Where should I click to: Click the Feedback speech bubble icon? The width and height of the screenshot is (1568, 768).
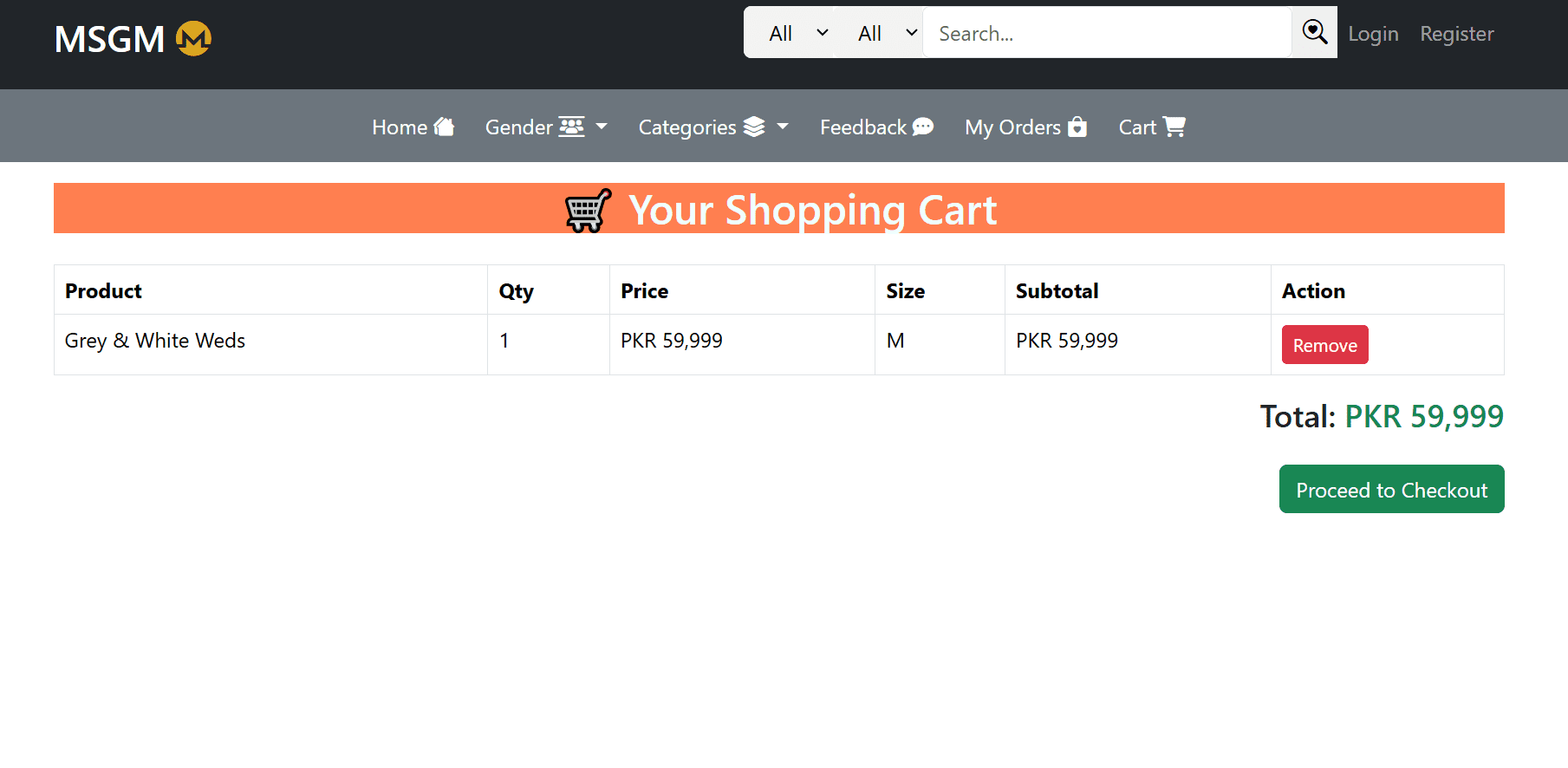[923, 127]
